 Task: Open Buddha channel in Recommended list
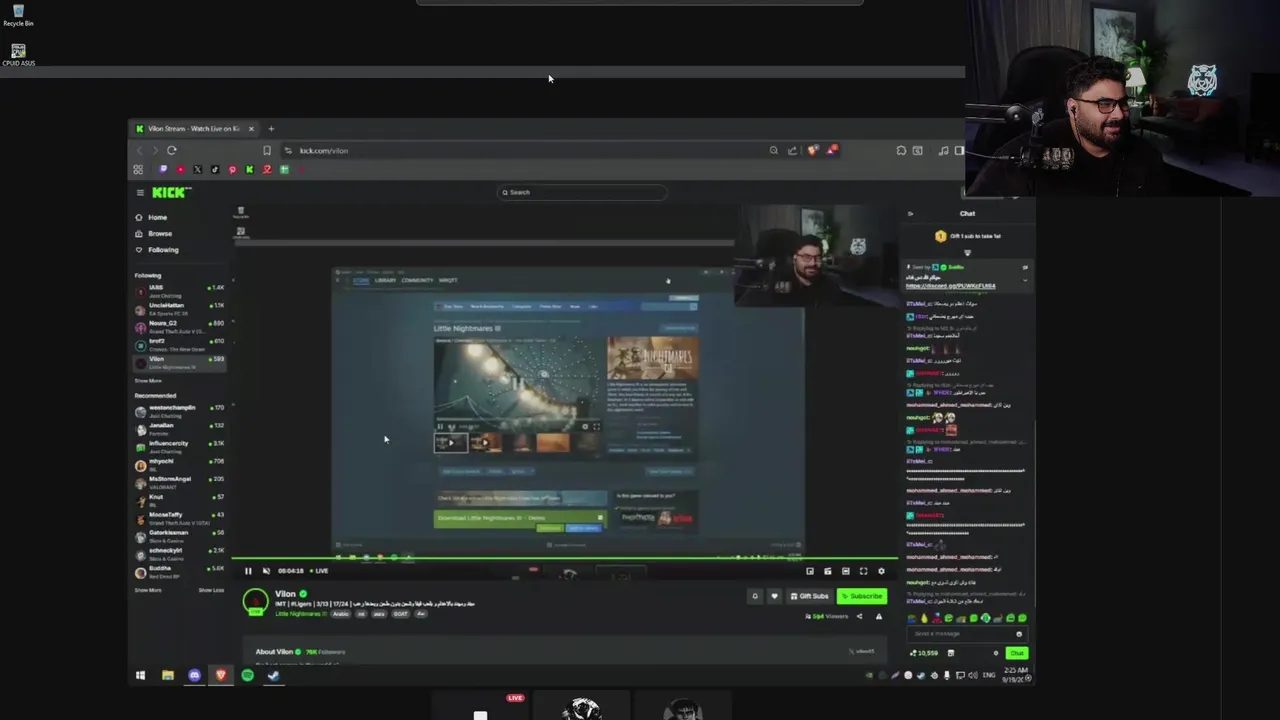(180, 571)
